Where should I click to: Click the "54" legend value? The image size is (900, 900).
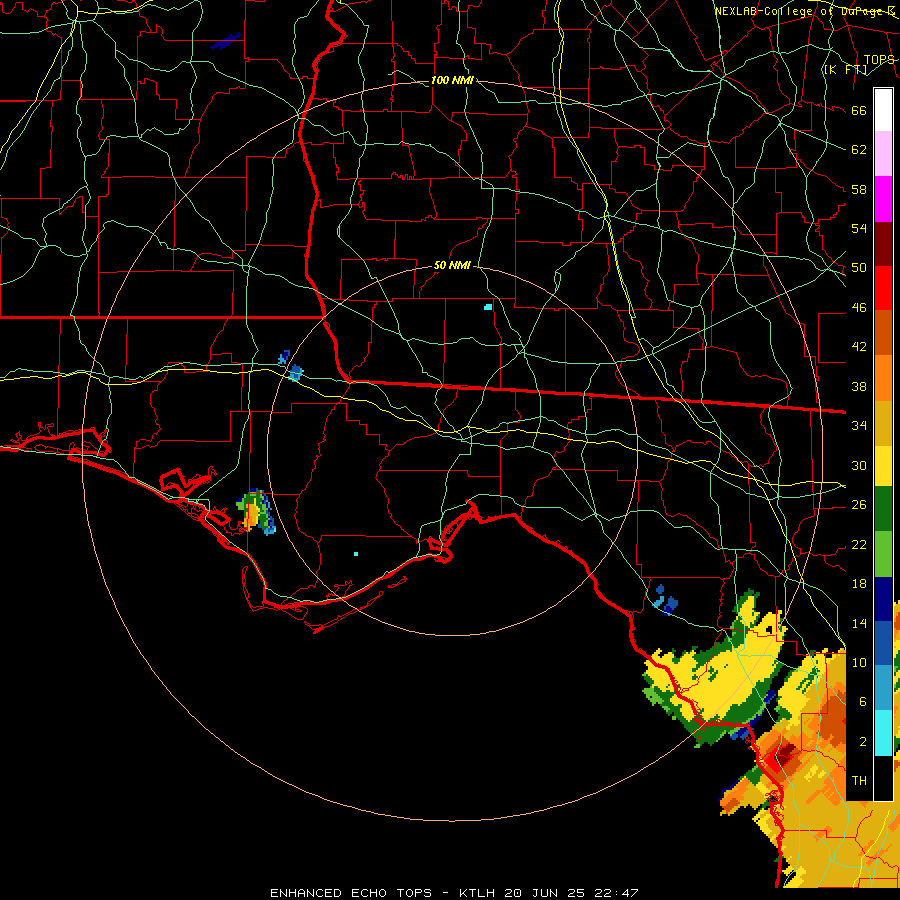[859, 228]
